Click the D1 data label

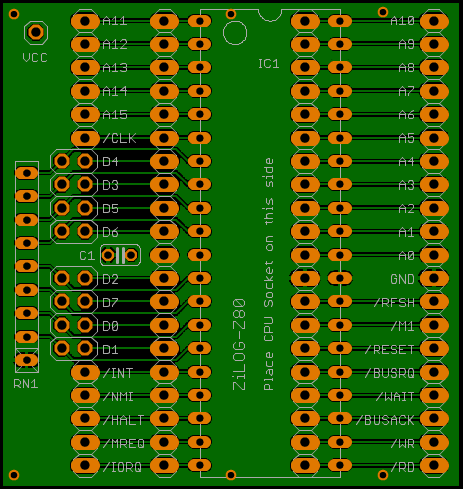[x=110, y=350]
